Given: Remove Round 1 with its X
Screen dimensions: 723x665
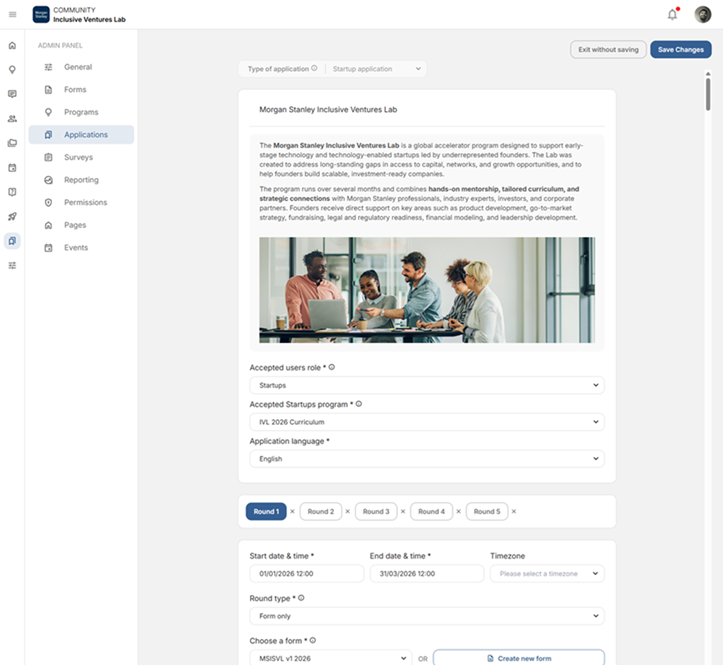Looking at the screenshot, I should pos(292,511).
